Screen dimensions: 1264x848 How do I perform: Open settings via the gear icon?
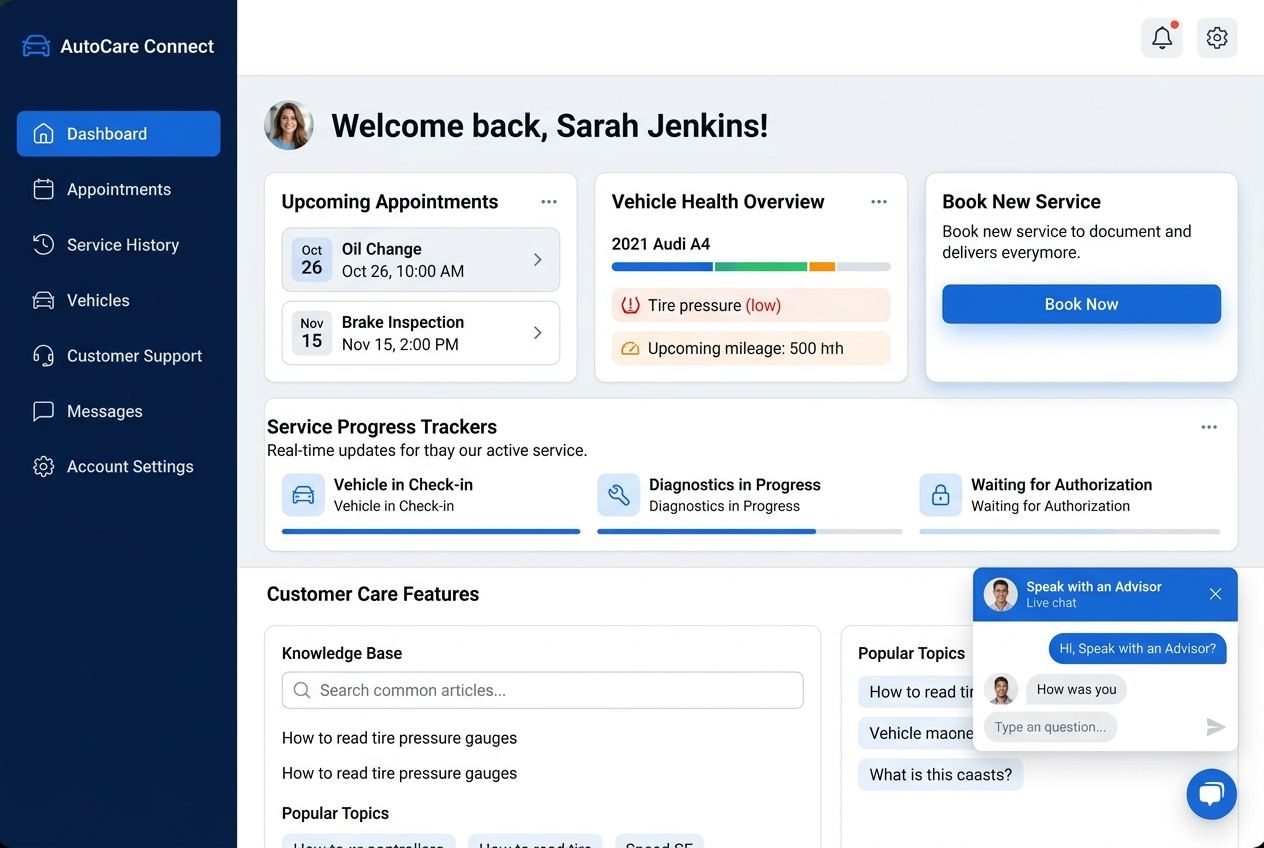[1216, 38]
